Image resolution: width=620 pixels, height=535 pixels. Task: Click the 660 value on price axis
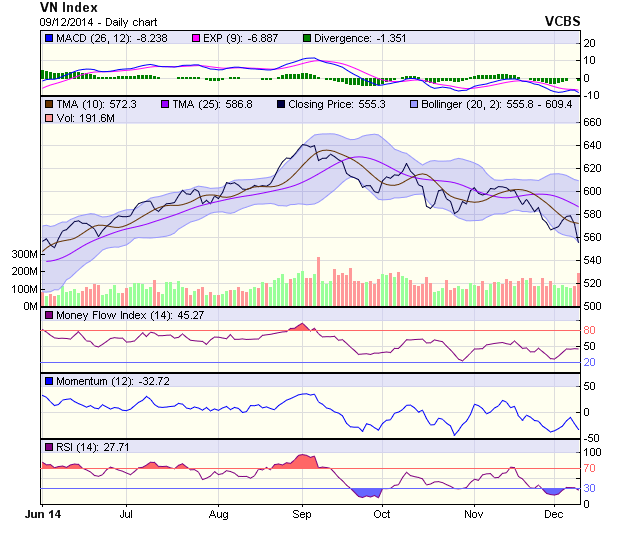[593, 122]
